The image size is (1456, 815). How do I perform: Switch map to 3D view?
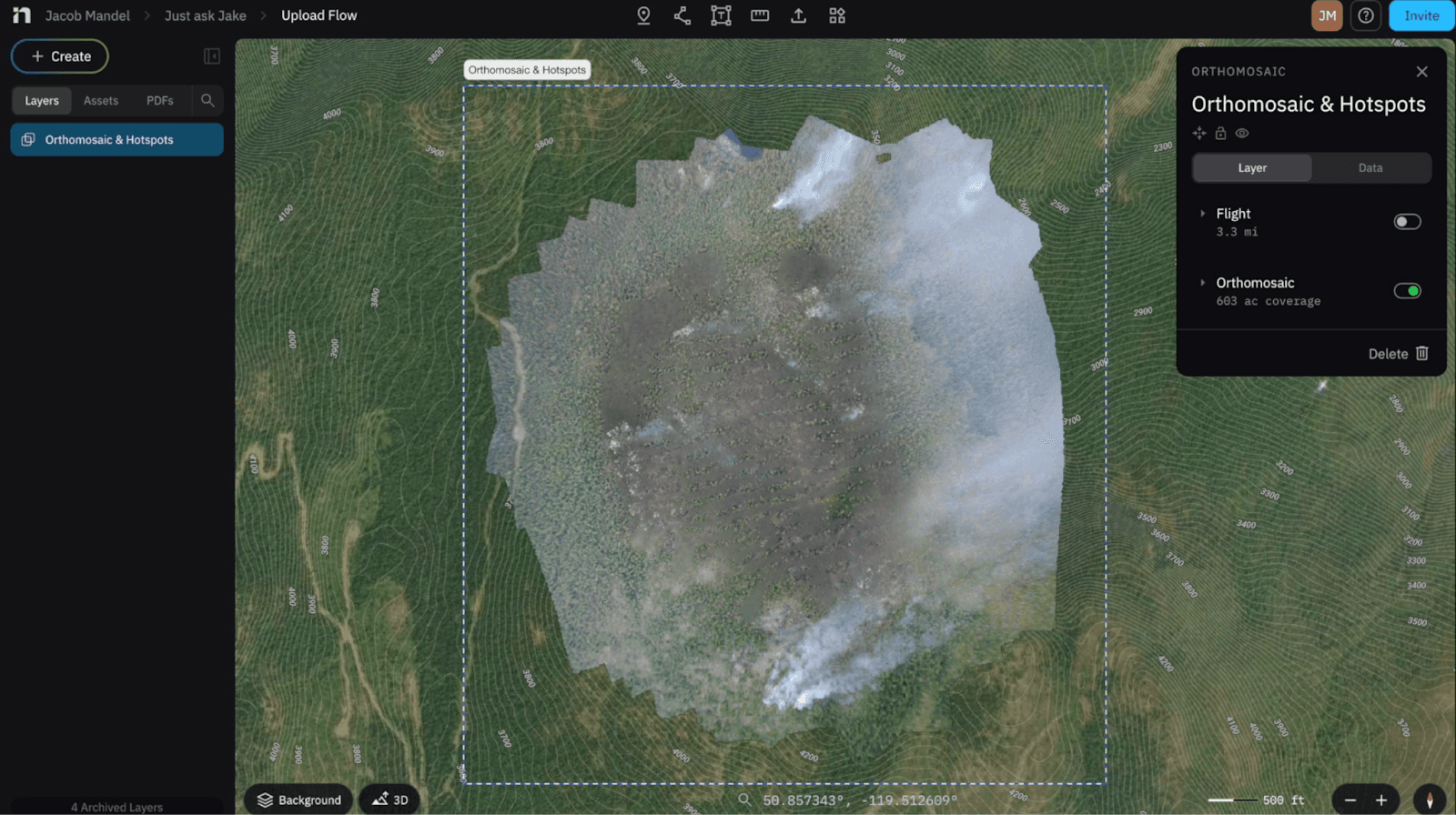[x=389, y=800]
